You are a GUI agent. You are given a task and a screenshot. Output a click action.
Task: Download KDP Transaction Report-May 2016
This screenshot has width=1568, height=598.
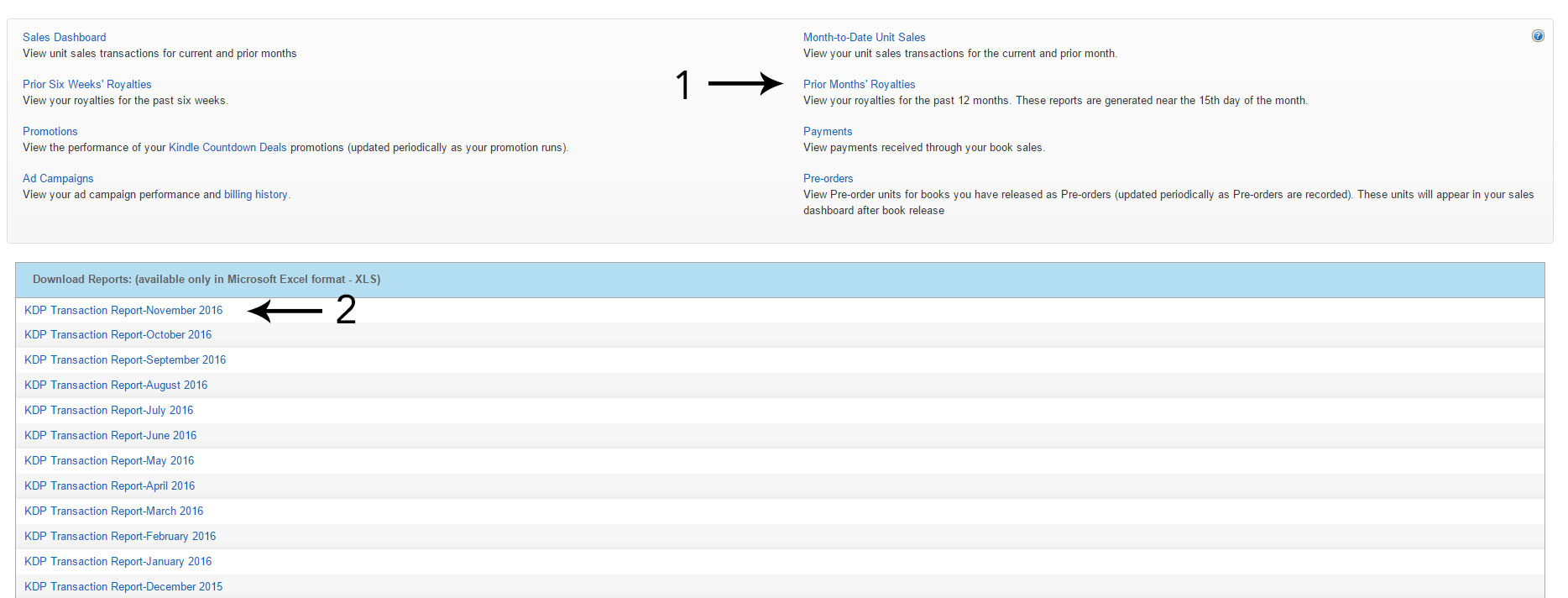point(109,460)
